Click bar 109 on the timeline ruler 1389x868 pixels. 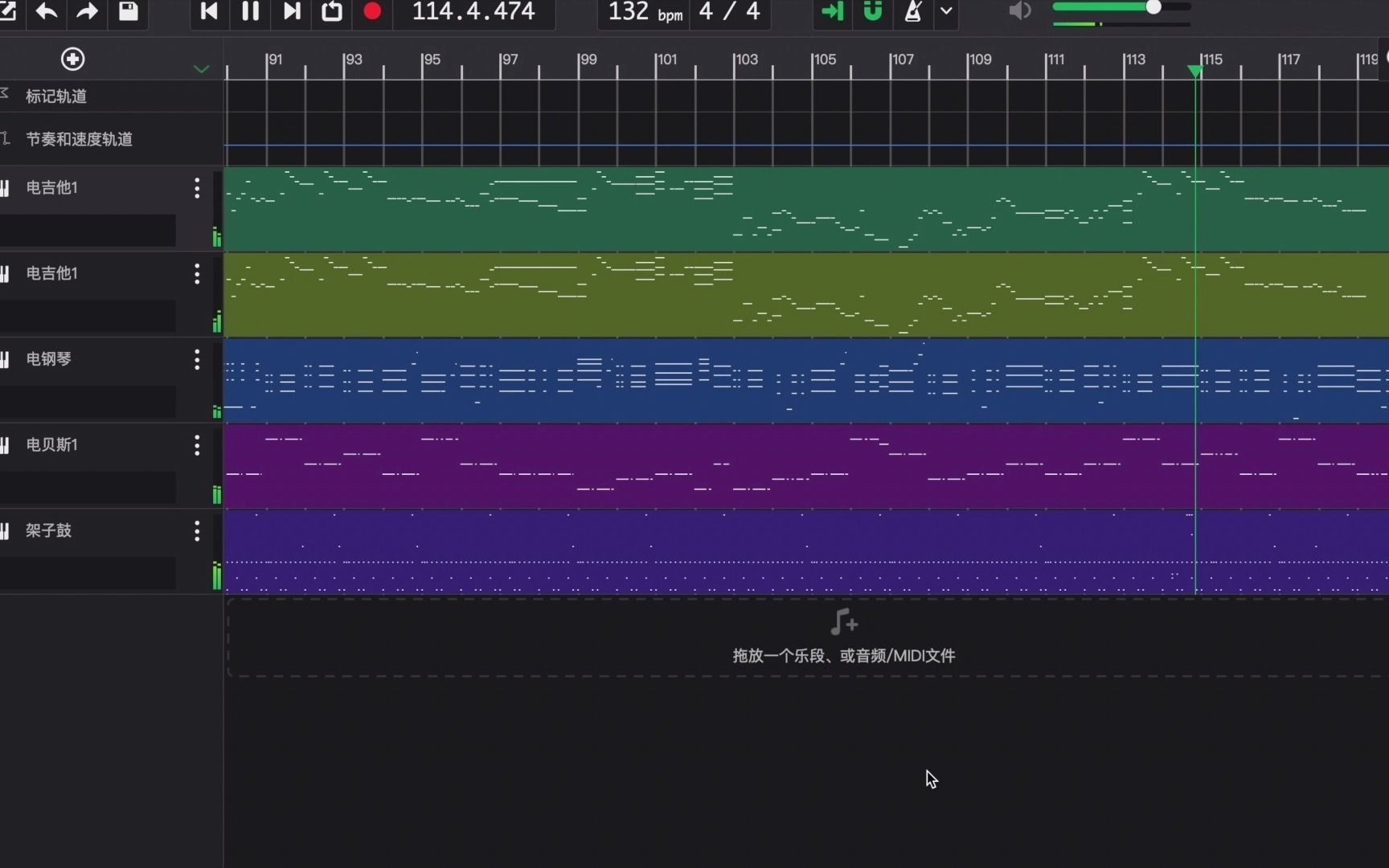coord(979,59)
